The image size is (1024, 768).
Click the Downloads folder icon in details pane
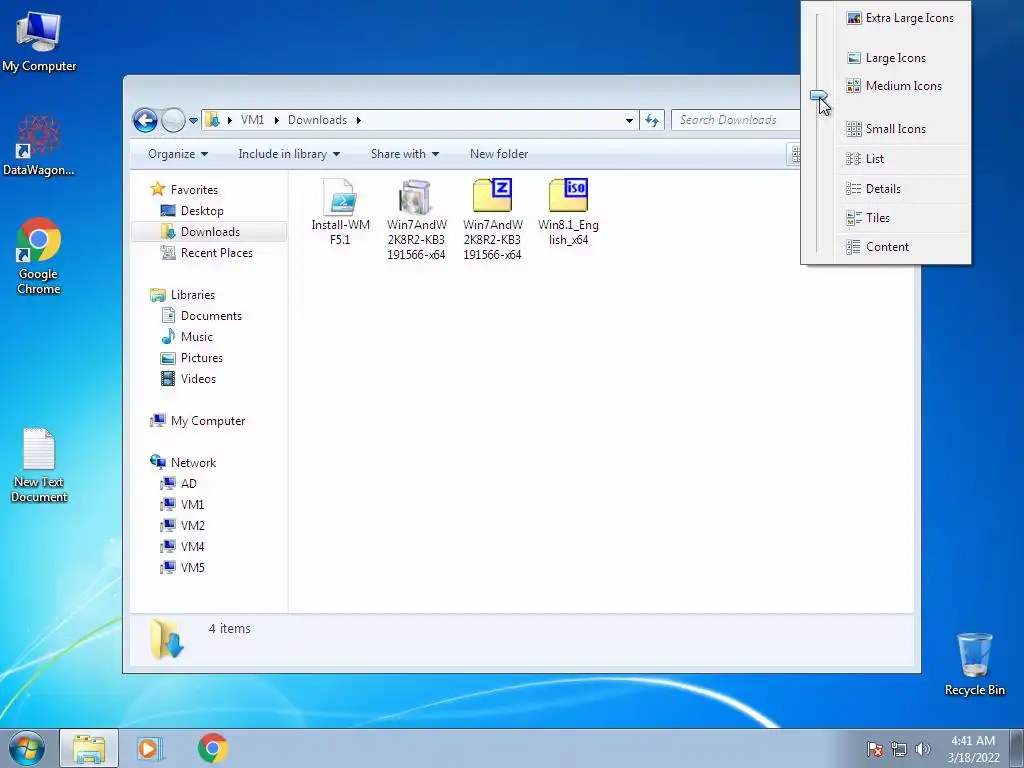point(167,639)
